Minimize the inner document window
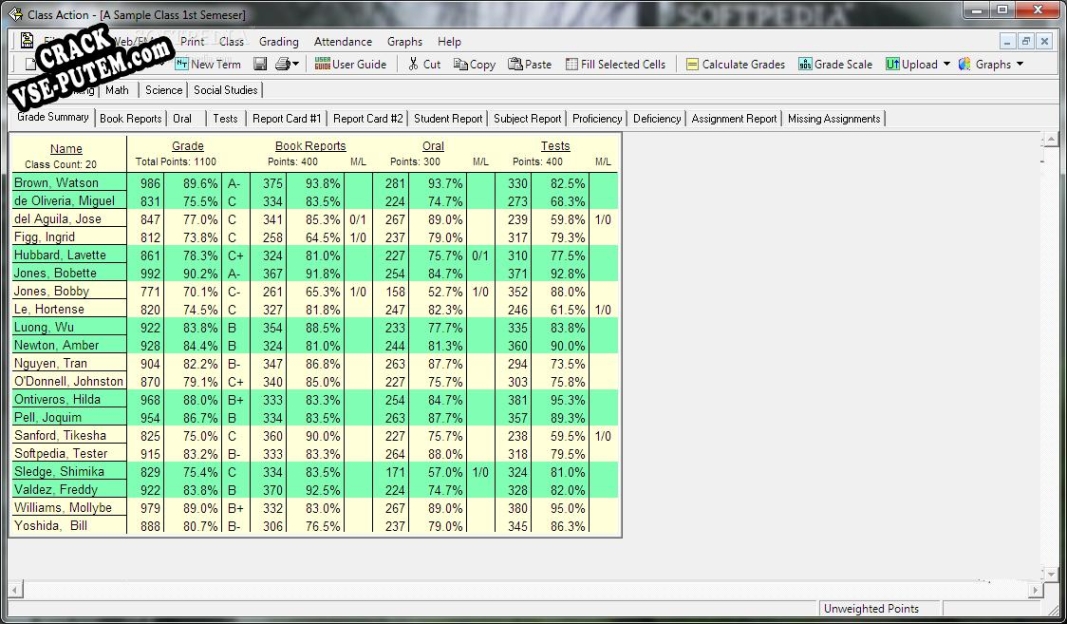1067x624 pixels. [x=1008, y=42]
